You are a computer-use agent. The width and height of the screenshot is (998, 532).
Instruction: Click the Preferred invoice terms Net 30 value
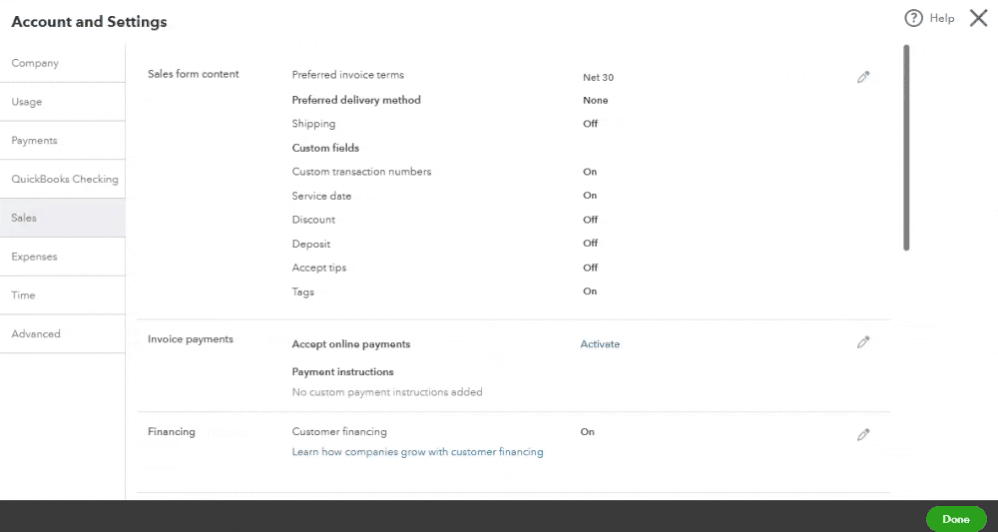click(598, 77)
